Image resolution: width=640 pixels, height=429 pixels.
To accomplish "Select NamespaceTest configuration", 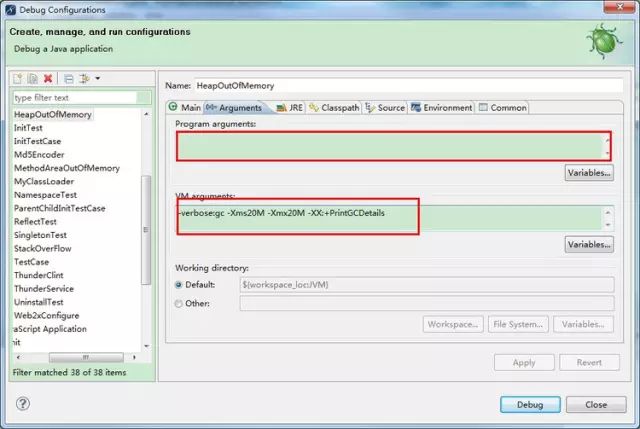I will pos(45,195).
